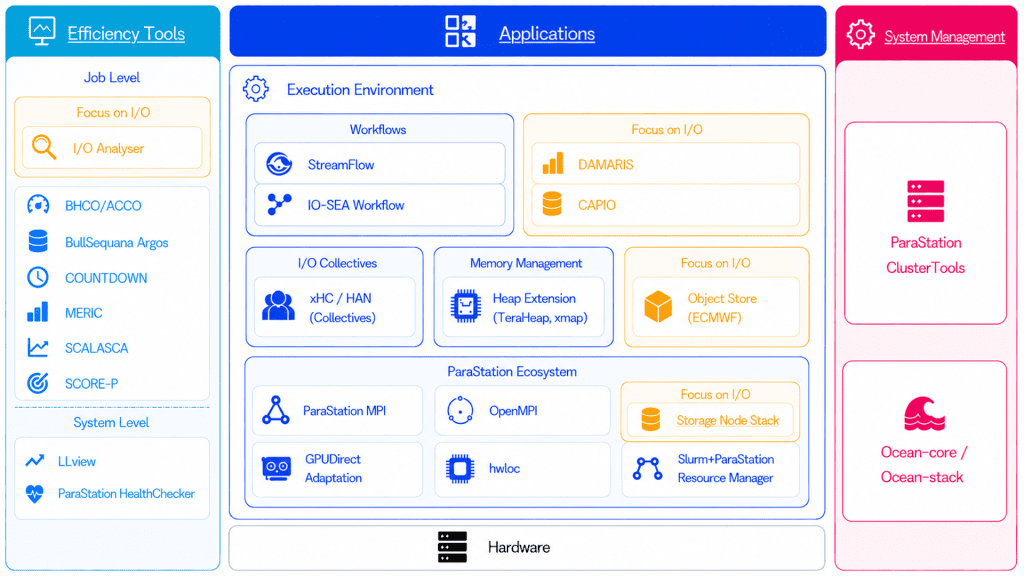Open the Efficiency Tools header link

(126, 33)
